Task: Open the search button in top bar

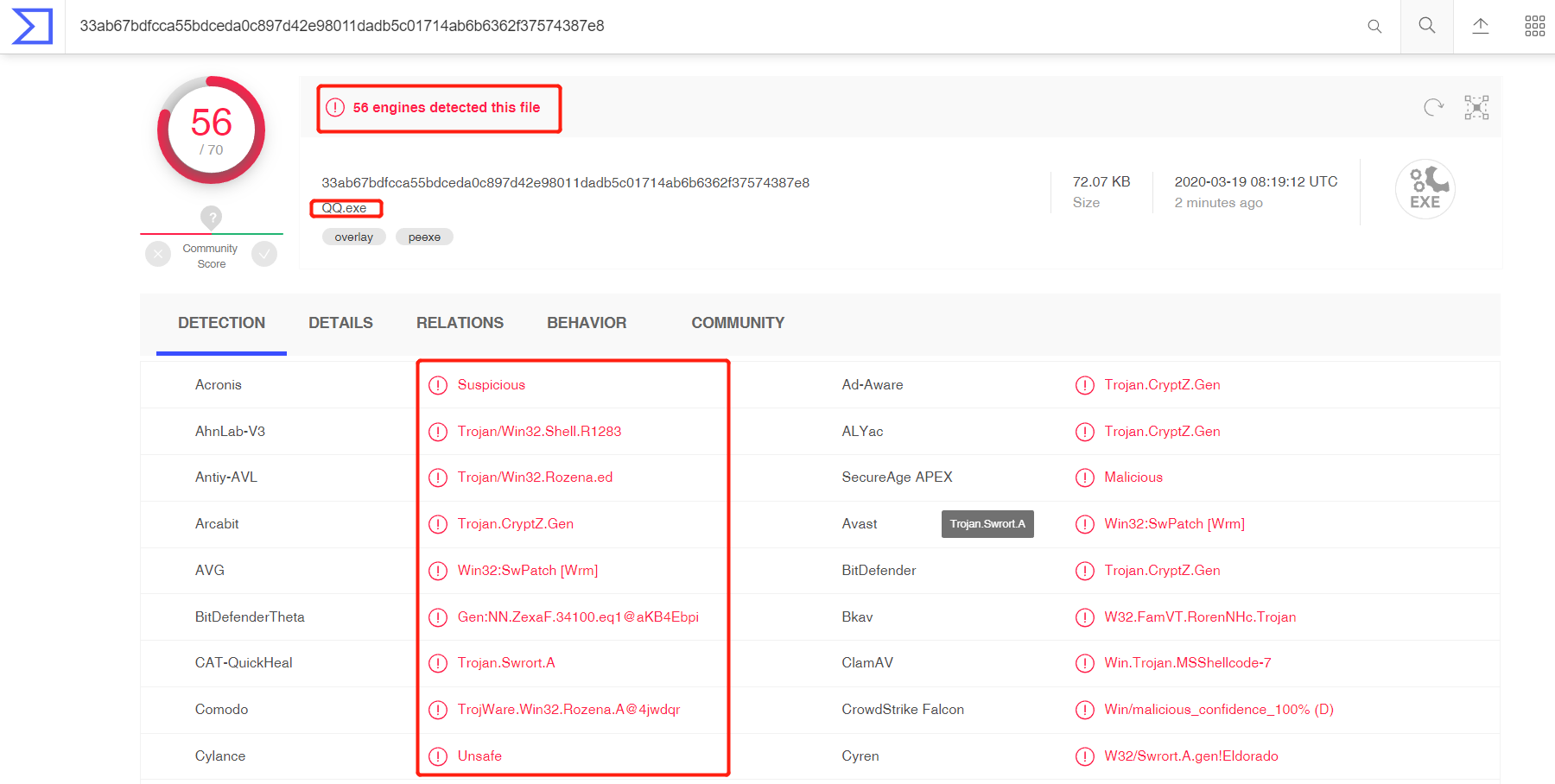Action: [x=1427, y=26]
